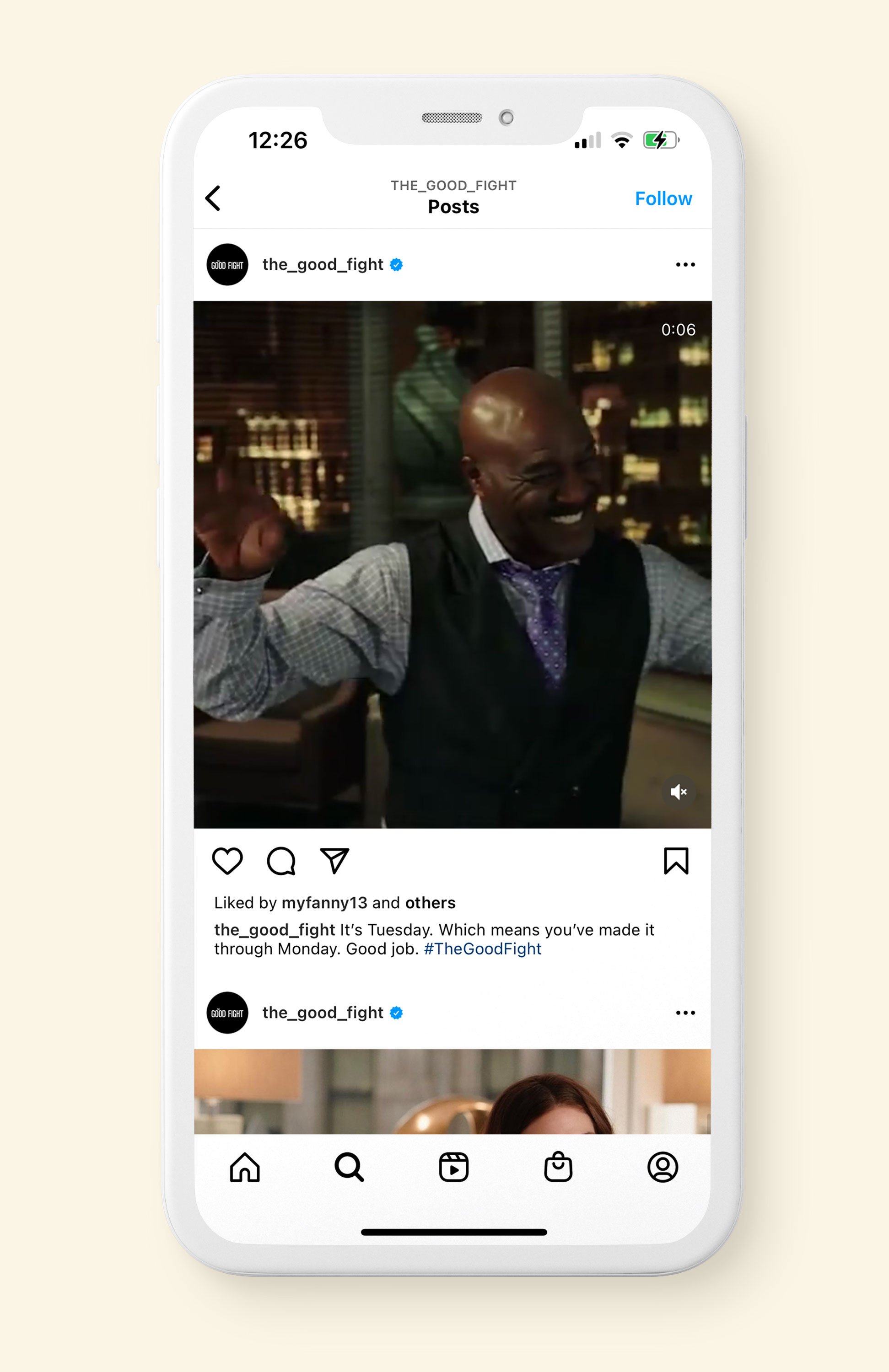Screen dimensions: 889x1372
Task: Open the Profile tab
Action: [663, 1168]
